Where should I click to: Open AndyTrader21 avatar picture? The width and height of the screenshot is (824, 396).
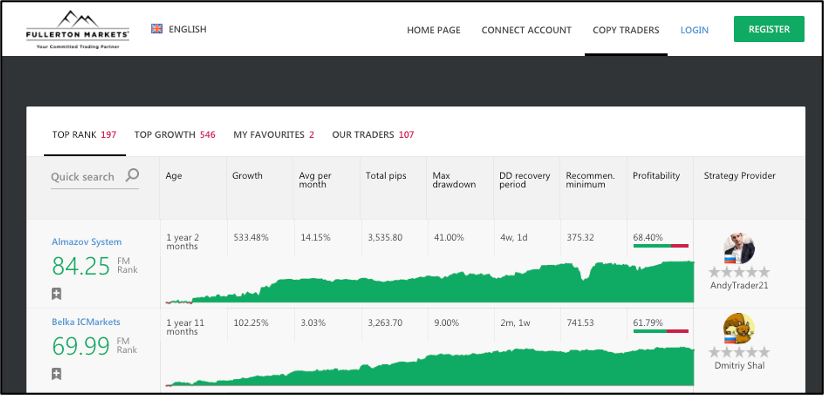tap(739, 249)
